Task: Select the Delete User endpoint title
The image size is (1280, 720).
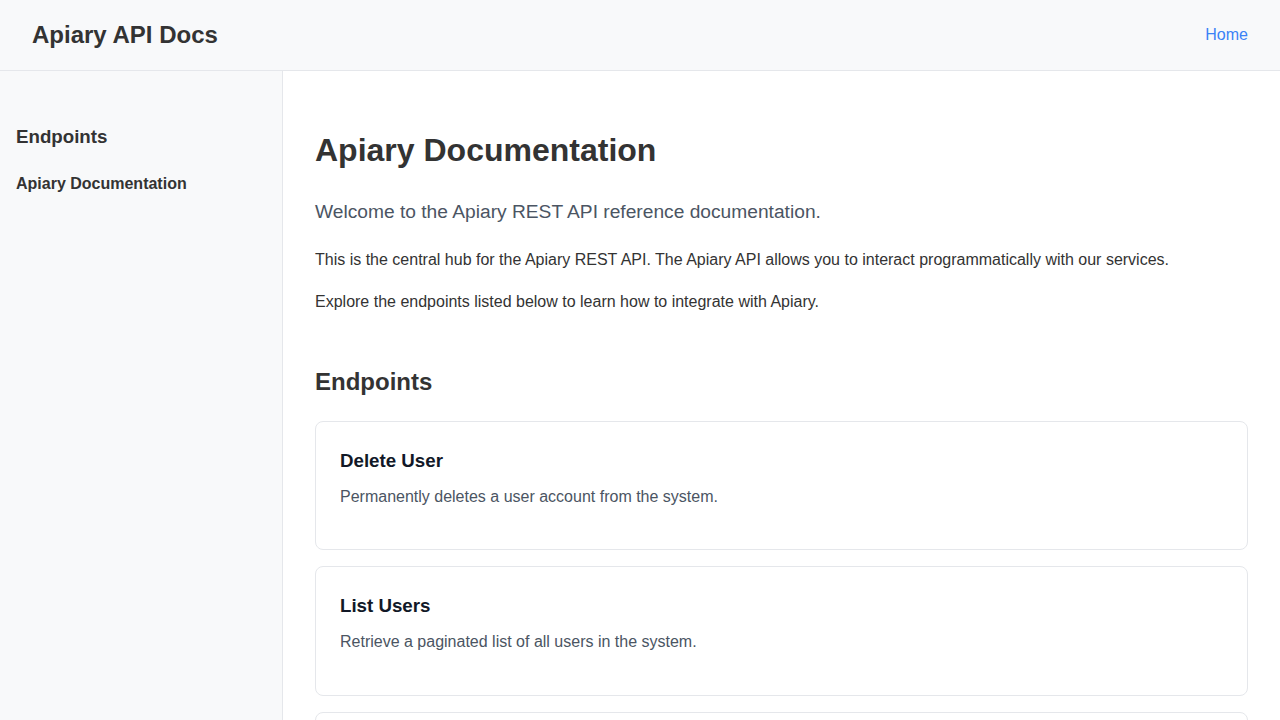Action: tap(391, 461)
